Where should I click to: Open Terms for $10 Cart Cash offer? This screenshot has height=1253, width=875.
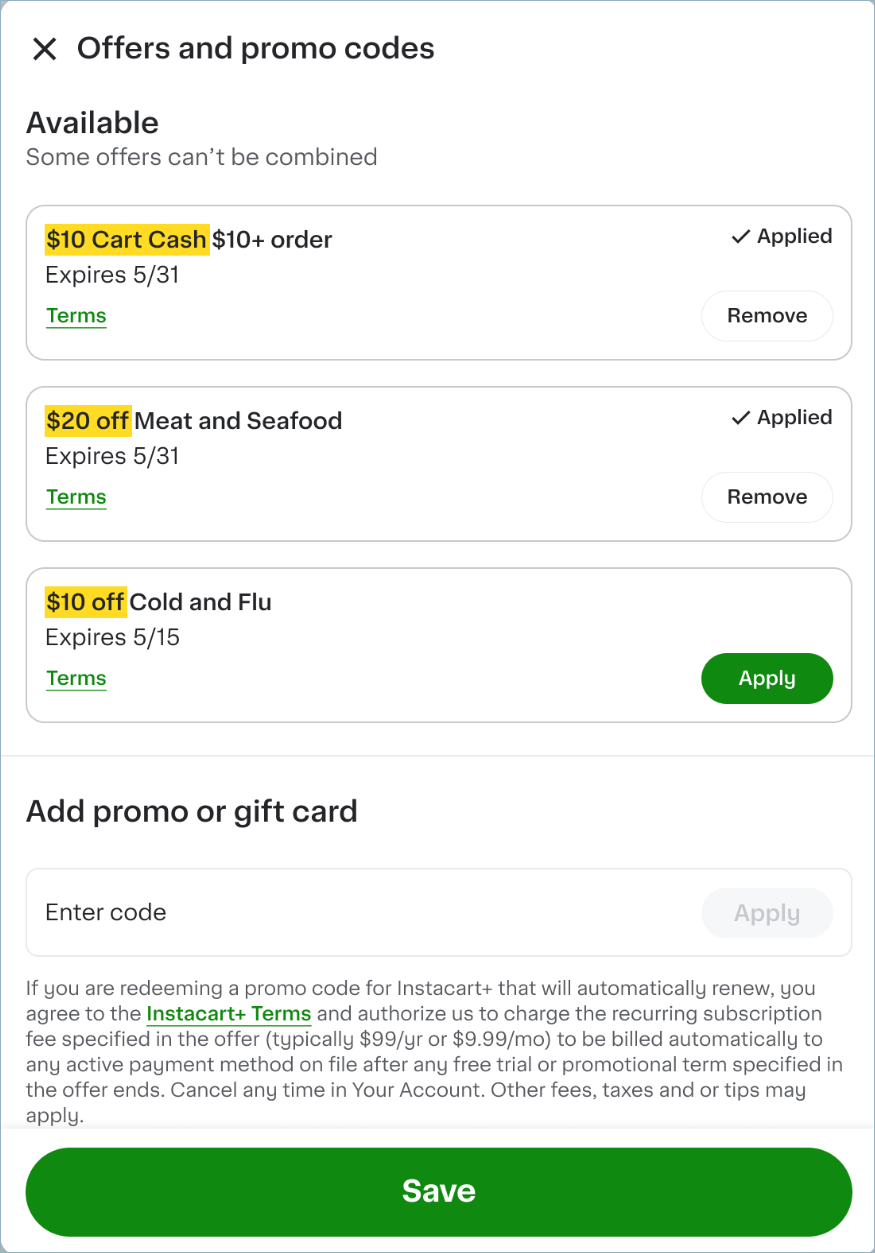tap(76, 315)
